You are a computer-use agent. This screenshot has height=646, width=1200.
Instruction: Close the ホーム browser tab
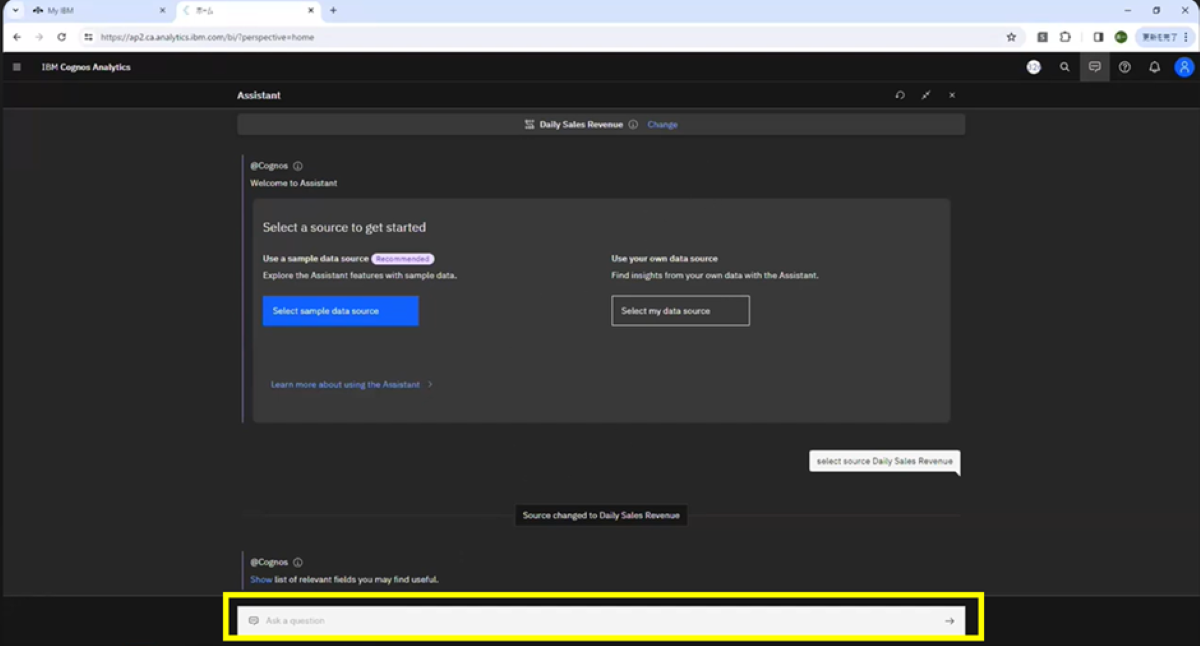pos(313,10)
